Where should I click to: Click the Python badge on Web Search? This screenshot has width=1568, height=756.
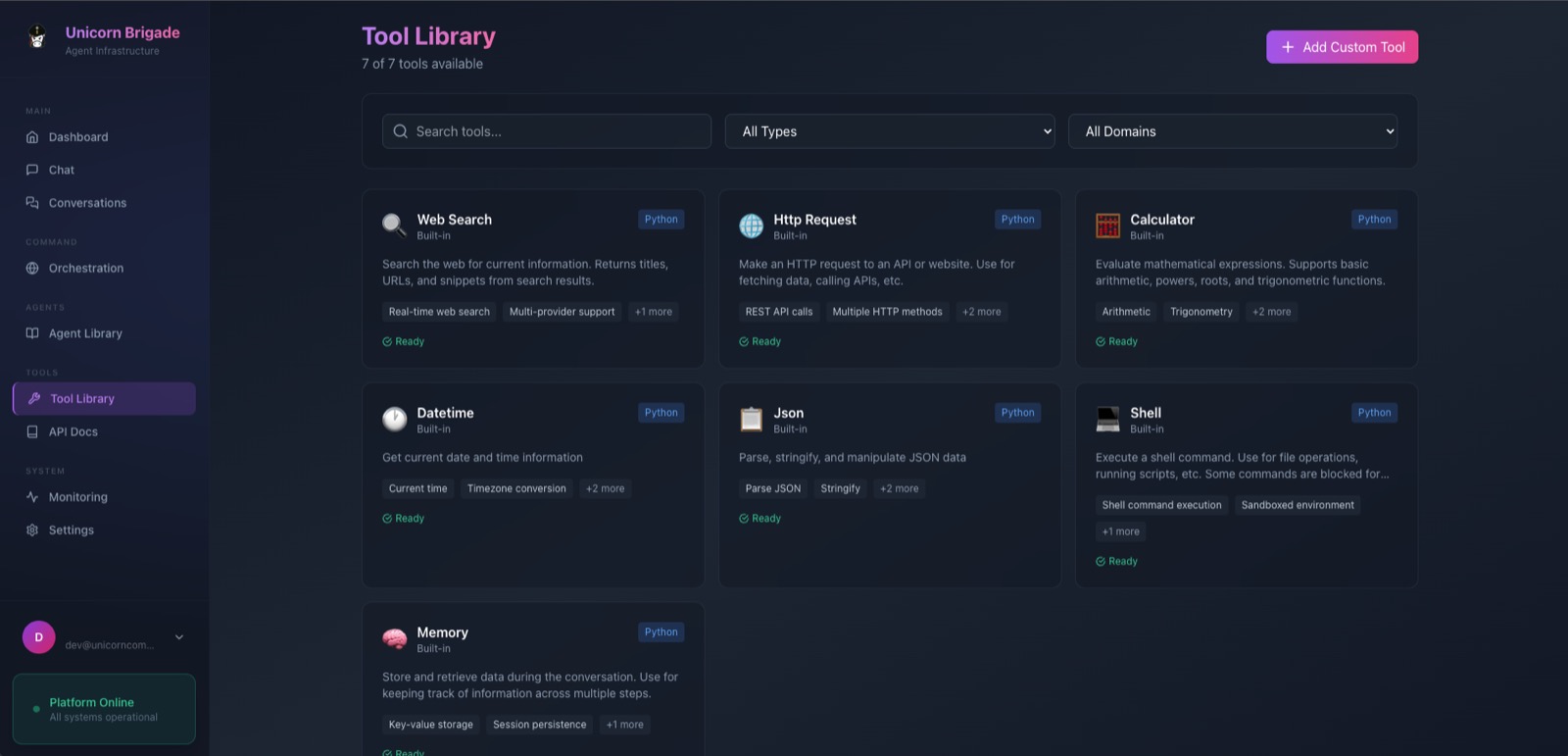coord(661,220)
